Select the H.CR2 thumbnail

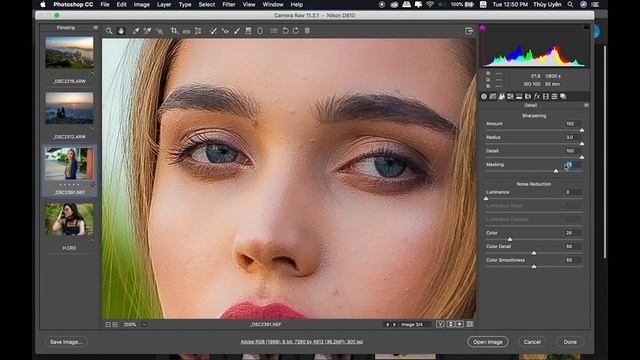[x=69, y=220]
